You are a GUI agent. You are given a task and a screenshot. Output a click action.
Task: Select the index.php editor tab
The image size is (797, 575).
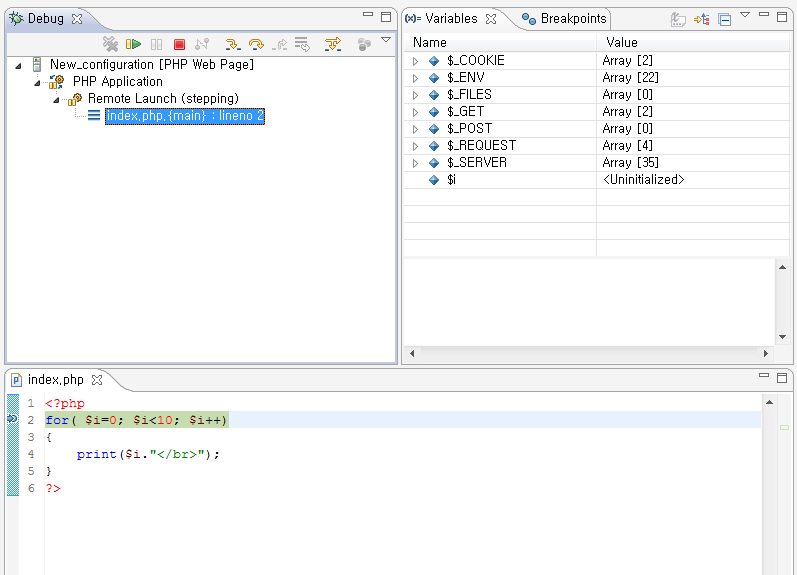55,380
